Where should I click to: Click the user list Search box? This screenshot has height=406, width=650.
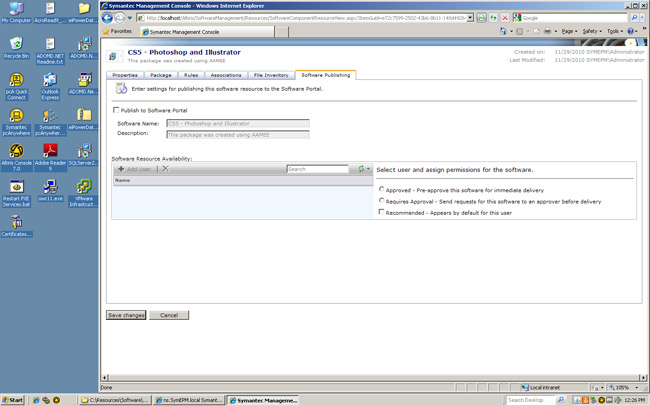point(318,169)
